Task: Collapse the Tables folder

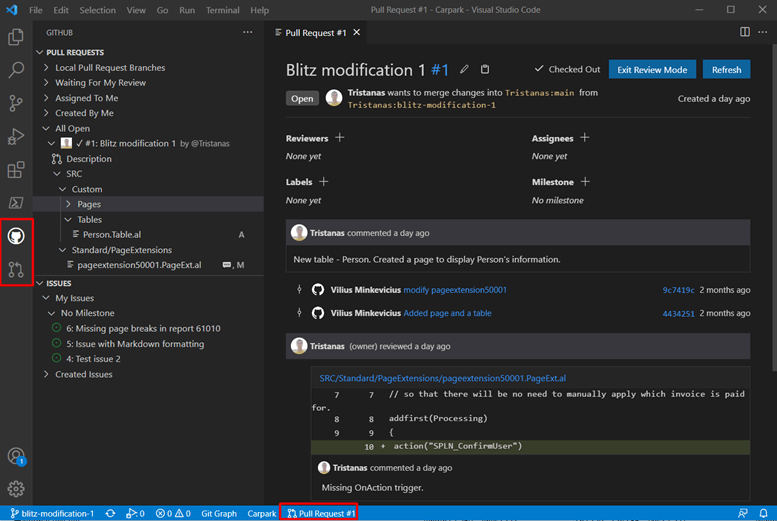Action: (x=68, y=220)
